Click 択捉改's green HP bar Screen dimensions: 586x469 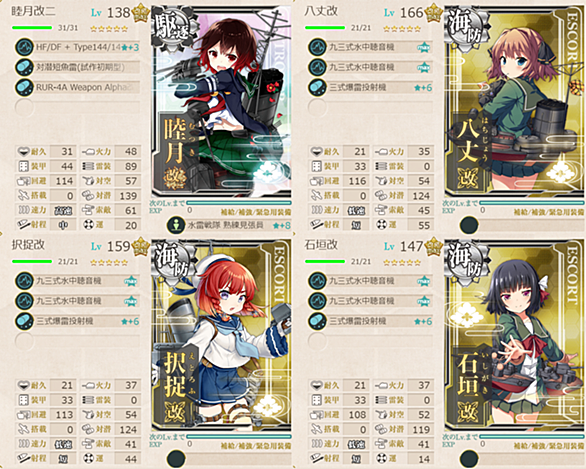tap(32, 261)
